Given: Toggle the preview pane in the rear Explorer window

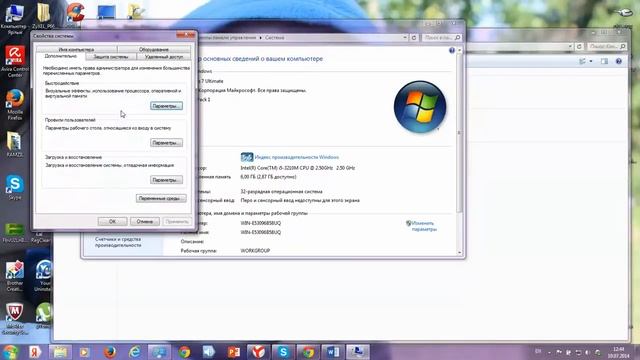Looking at the screenshot, I should 604,61.
